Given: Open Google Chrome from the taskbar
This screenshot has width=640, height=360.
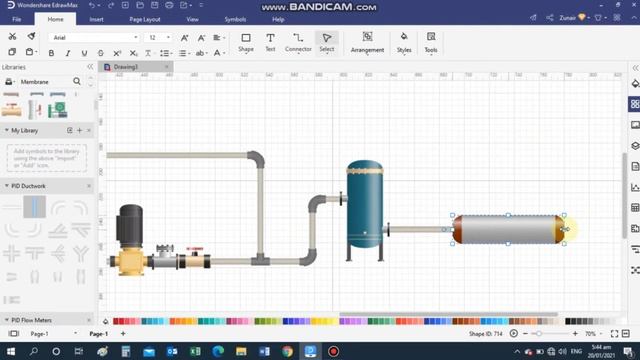Looking at the screenshot, I should point(287,351).
